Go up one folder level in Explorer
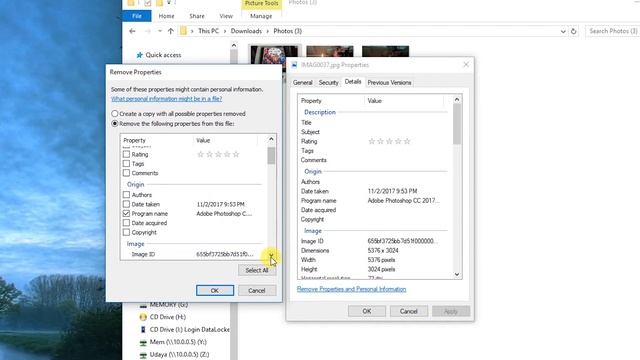Image resolution: width=640 pixels, height=360 pixels. click(171, 31)
